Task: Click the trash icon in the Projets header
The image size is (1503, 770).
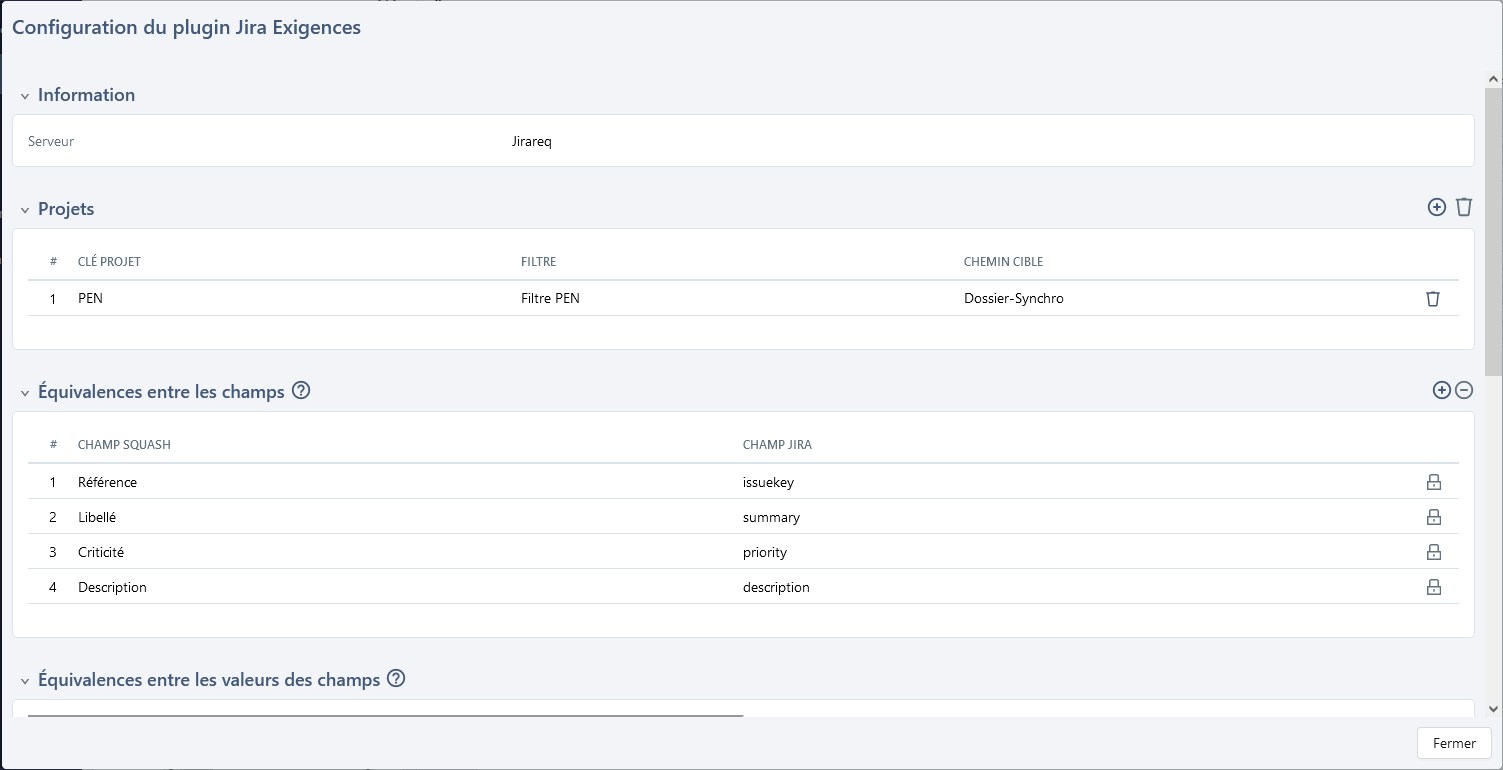Action: (x=1464, y=207)
